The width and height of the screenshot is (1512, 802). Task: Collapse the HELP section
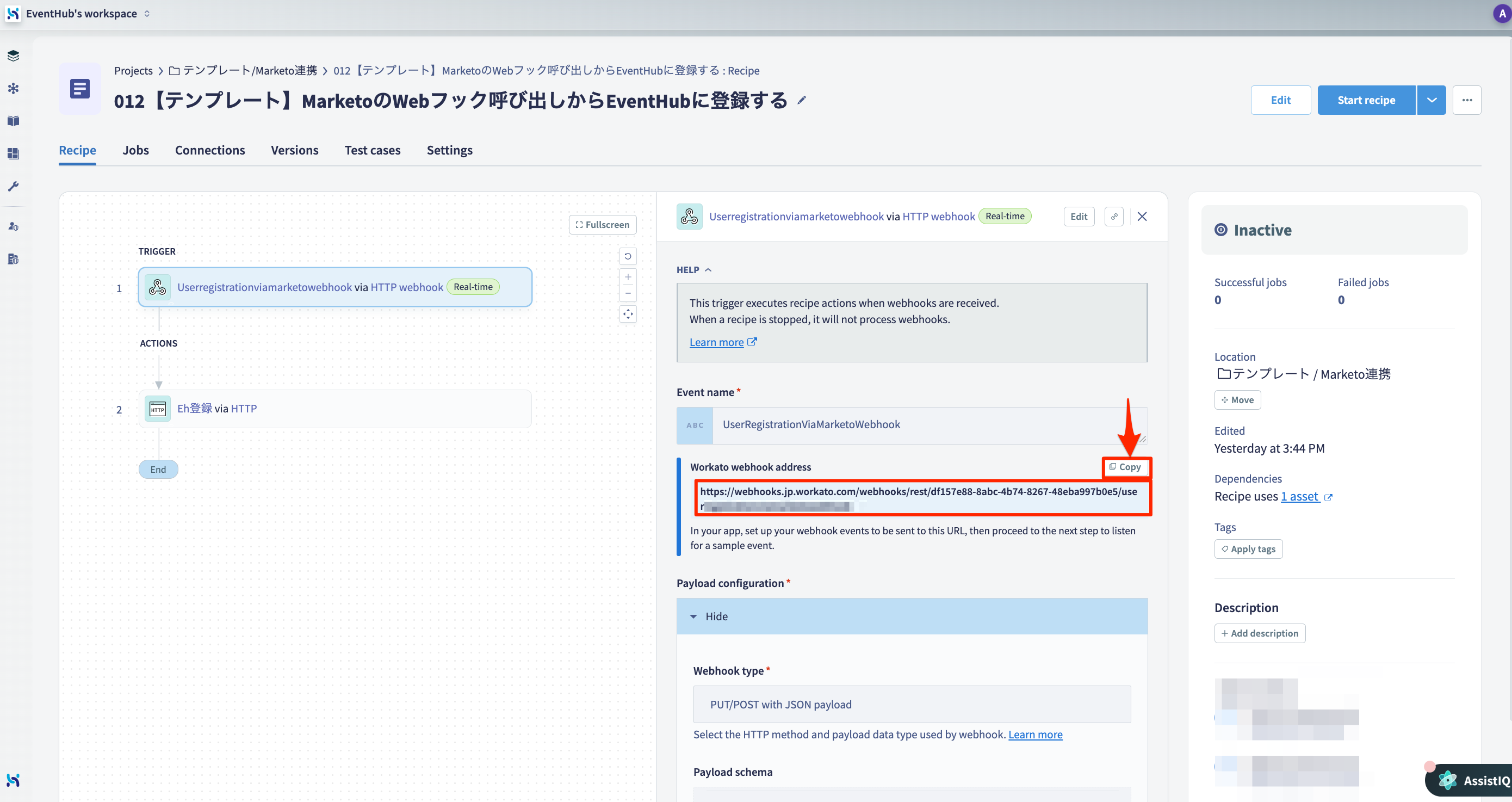(x=695, y=270)
